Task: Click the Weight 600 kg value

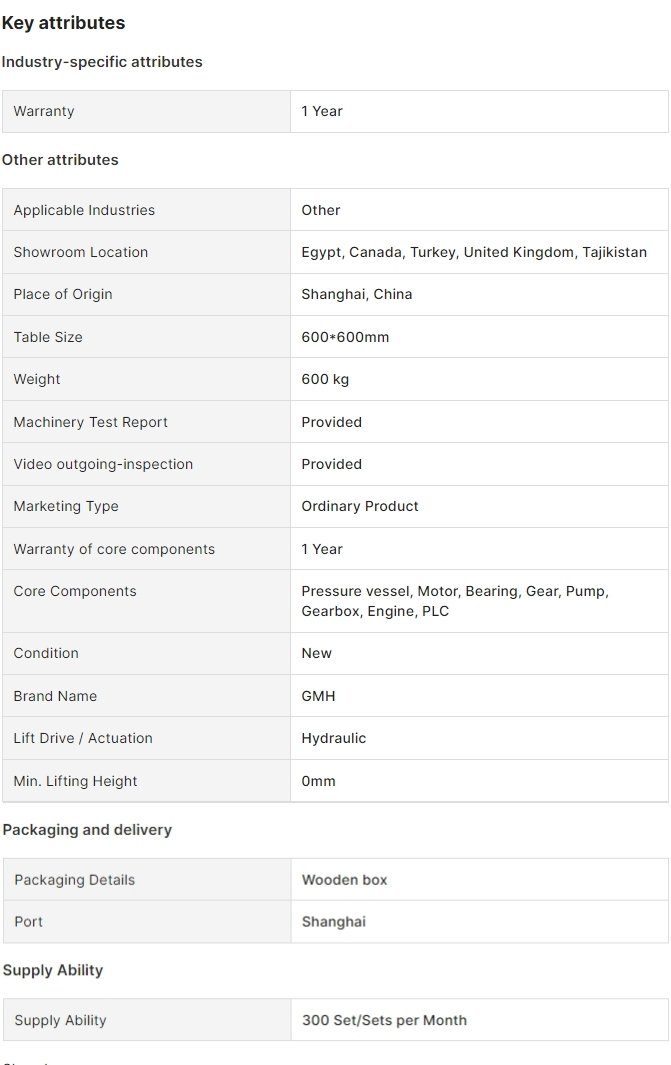Action: (325, 380)
